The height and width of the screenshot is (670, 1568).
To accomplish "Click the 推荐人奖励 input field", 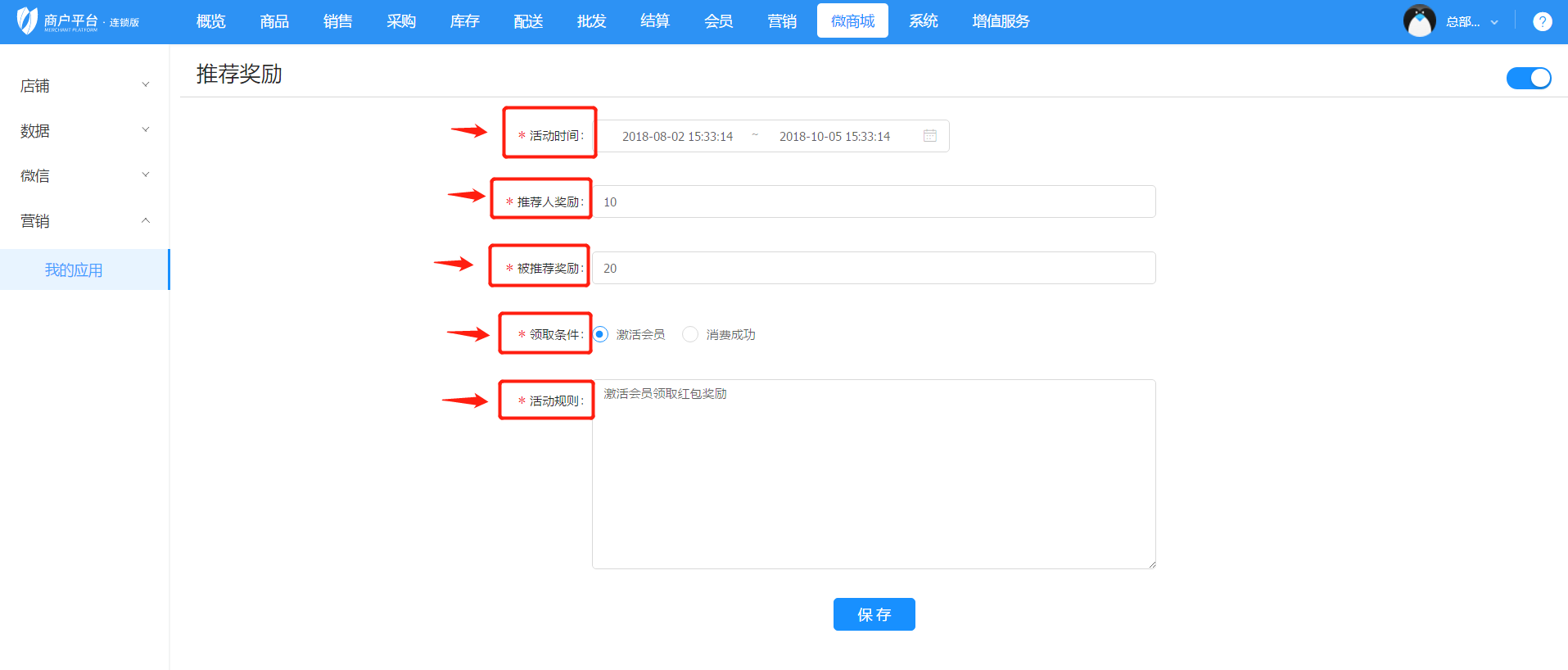I will coord(874,201).
